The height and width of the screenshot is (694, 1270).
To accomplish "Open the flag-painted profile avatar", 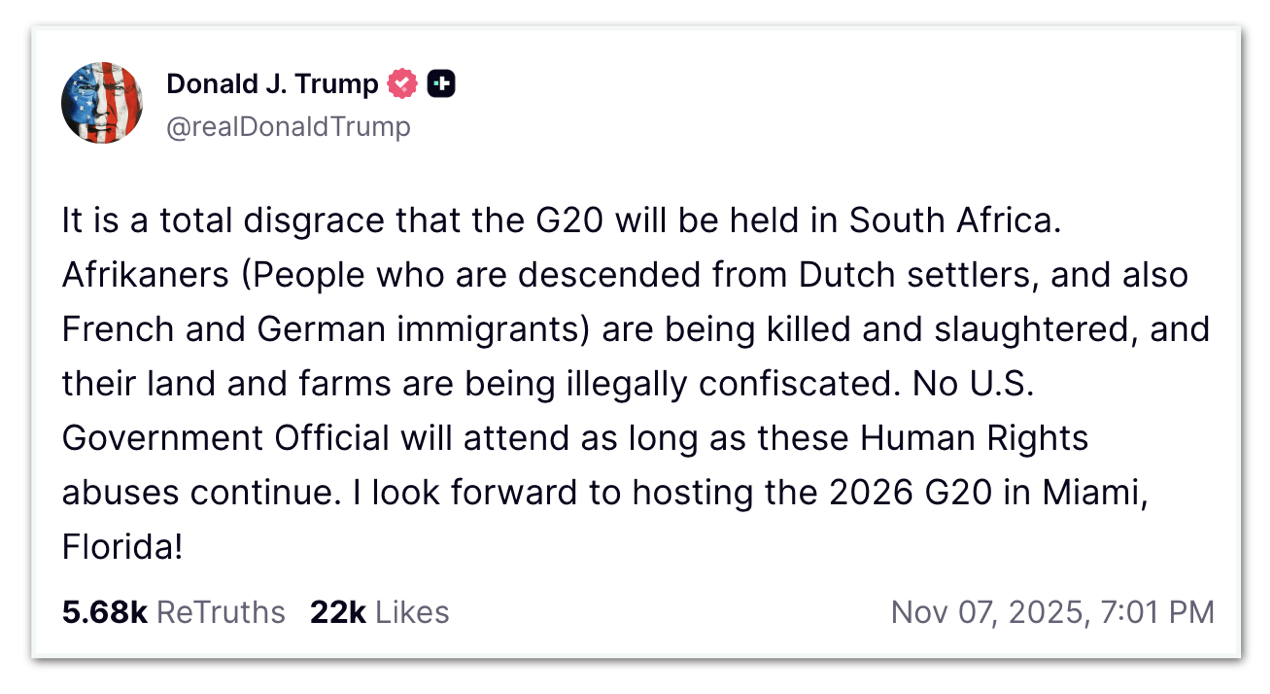I will click(101, 103).
